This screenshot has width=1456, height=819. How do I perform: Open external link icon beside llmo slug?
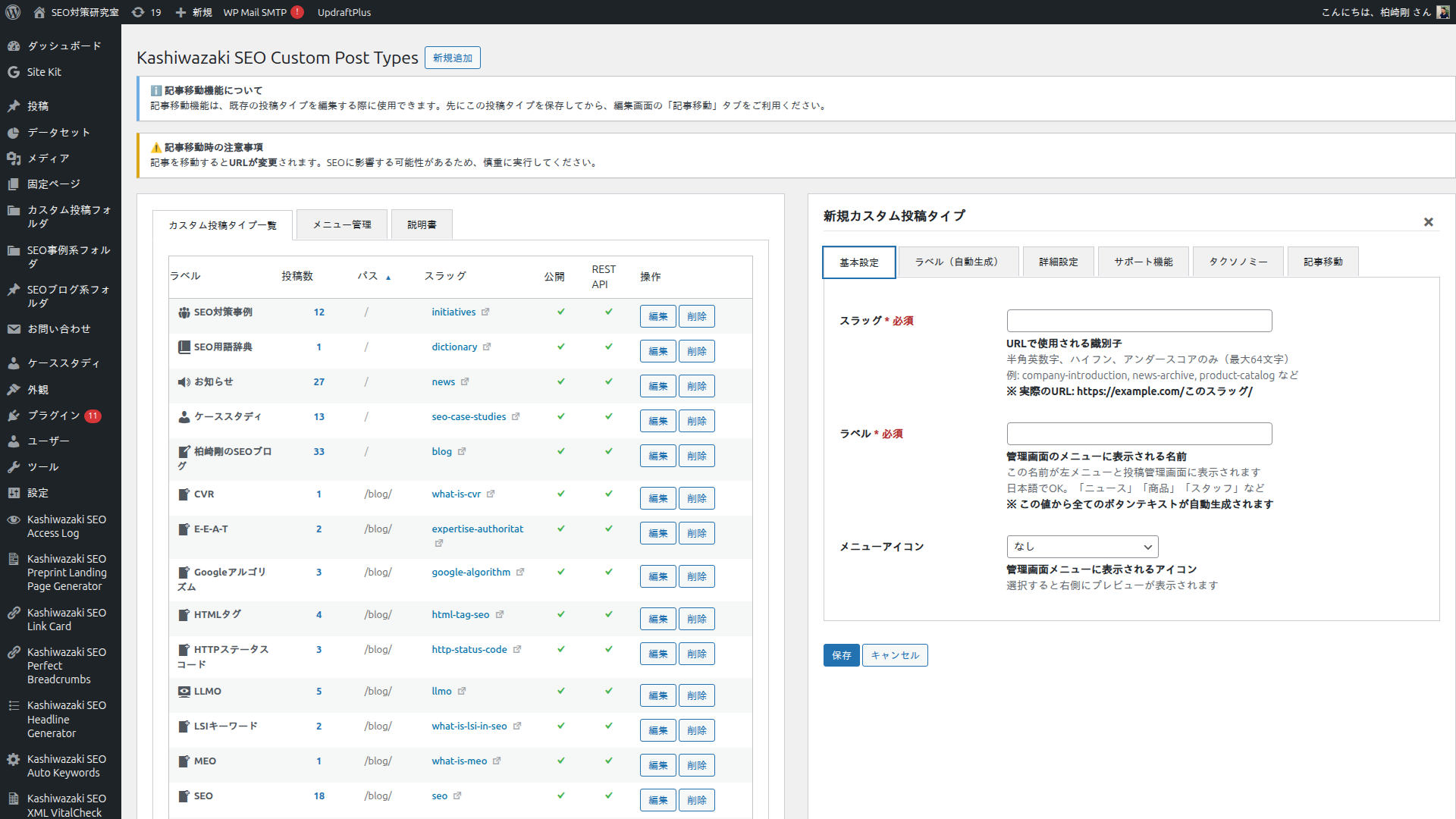click(x=462, y=691)
